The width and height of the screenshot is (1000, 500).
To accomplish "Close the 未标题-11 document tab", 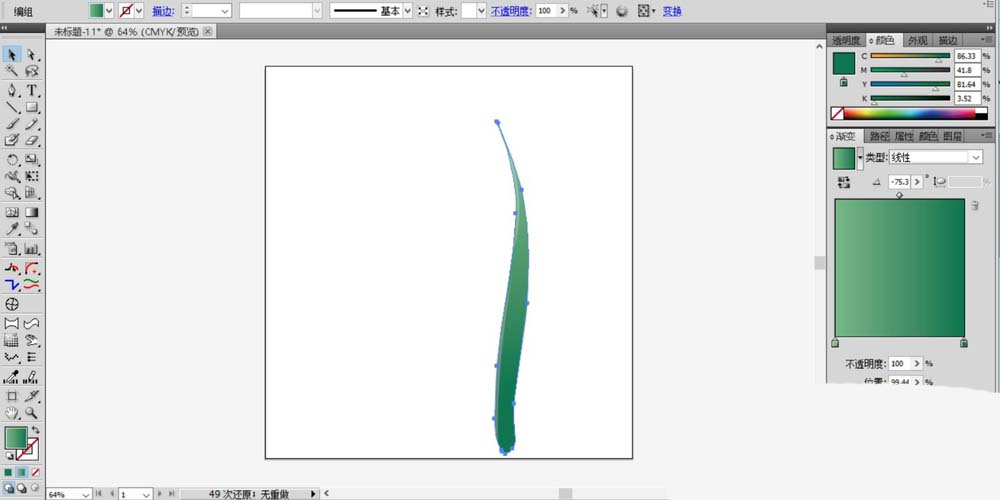I will point(207,31).
